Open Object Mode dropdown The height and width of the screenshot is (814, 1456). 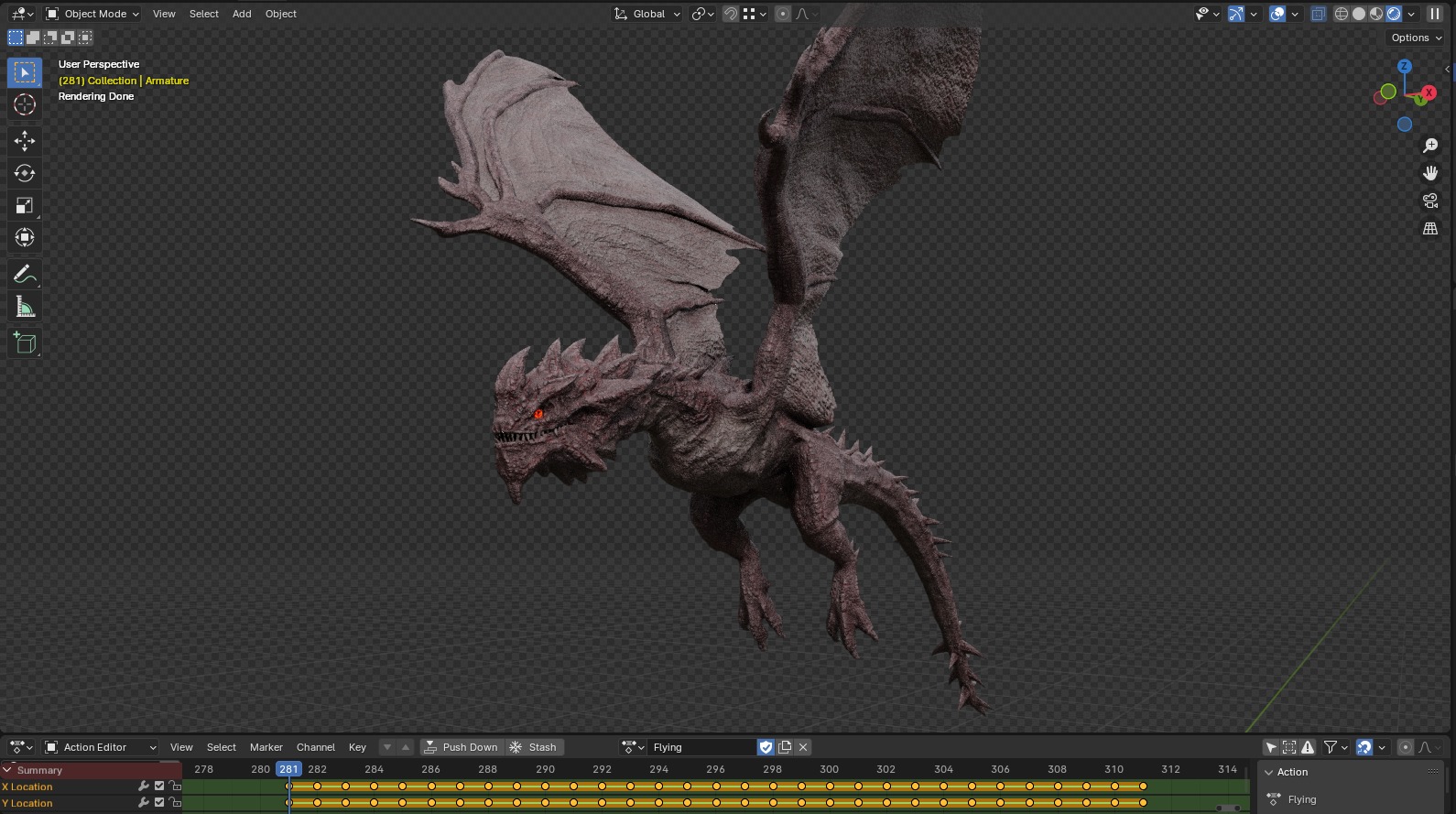coord(92,14)
